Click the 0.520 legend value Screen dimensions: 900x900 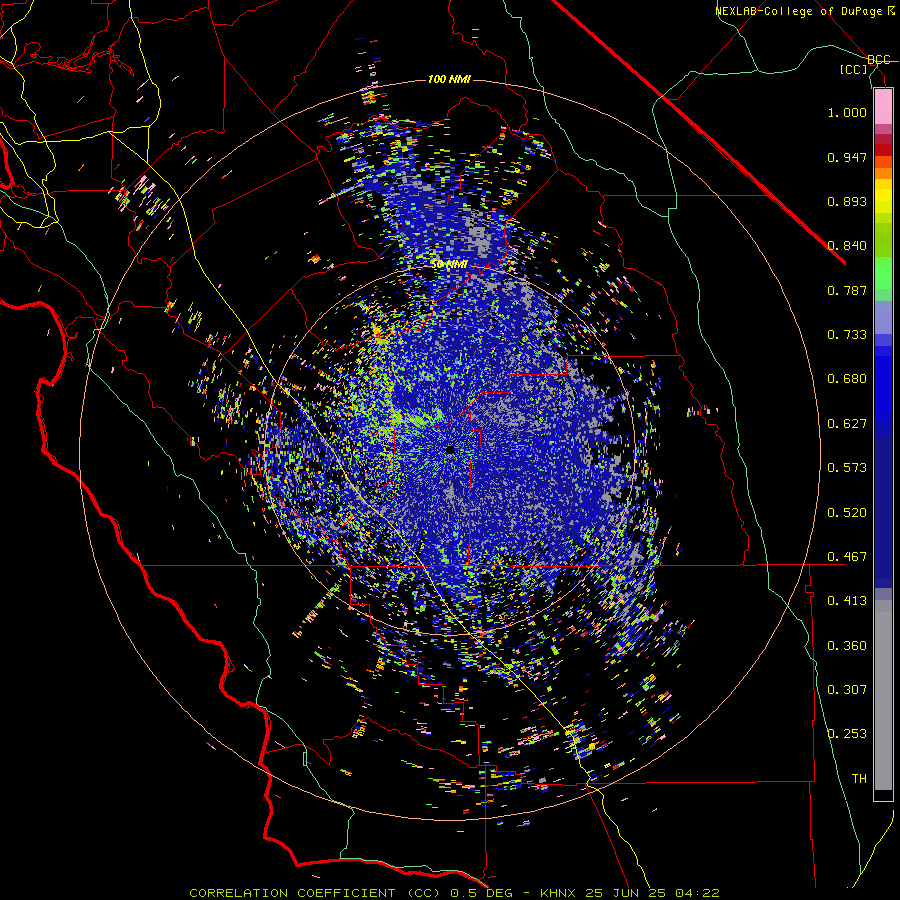pos(847,513)
